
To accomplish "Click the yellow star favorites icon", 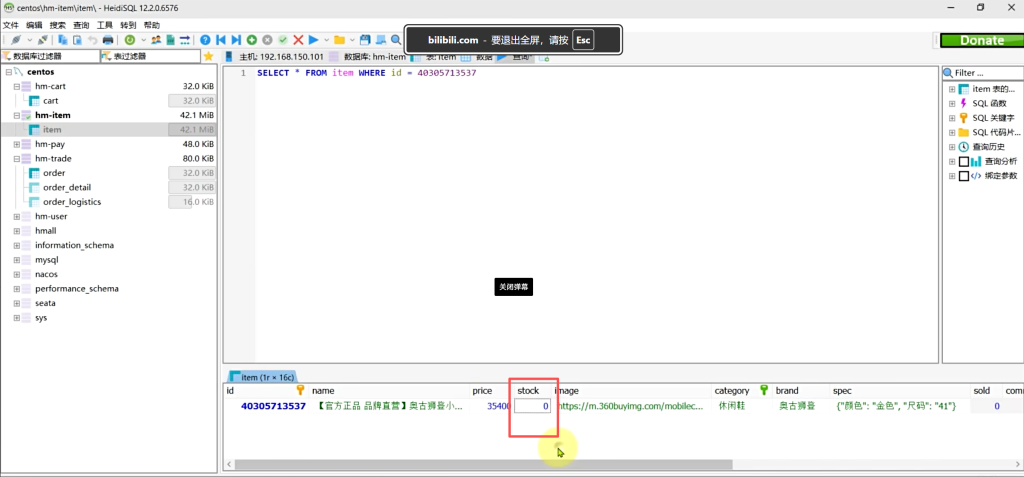I will (208, 57).
